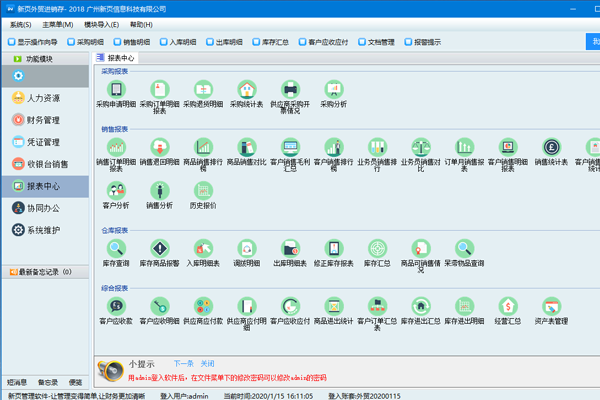600x400 pixels.
Task: Open the 销售分析 report icon
Action: pos(160,191)
